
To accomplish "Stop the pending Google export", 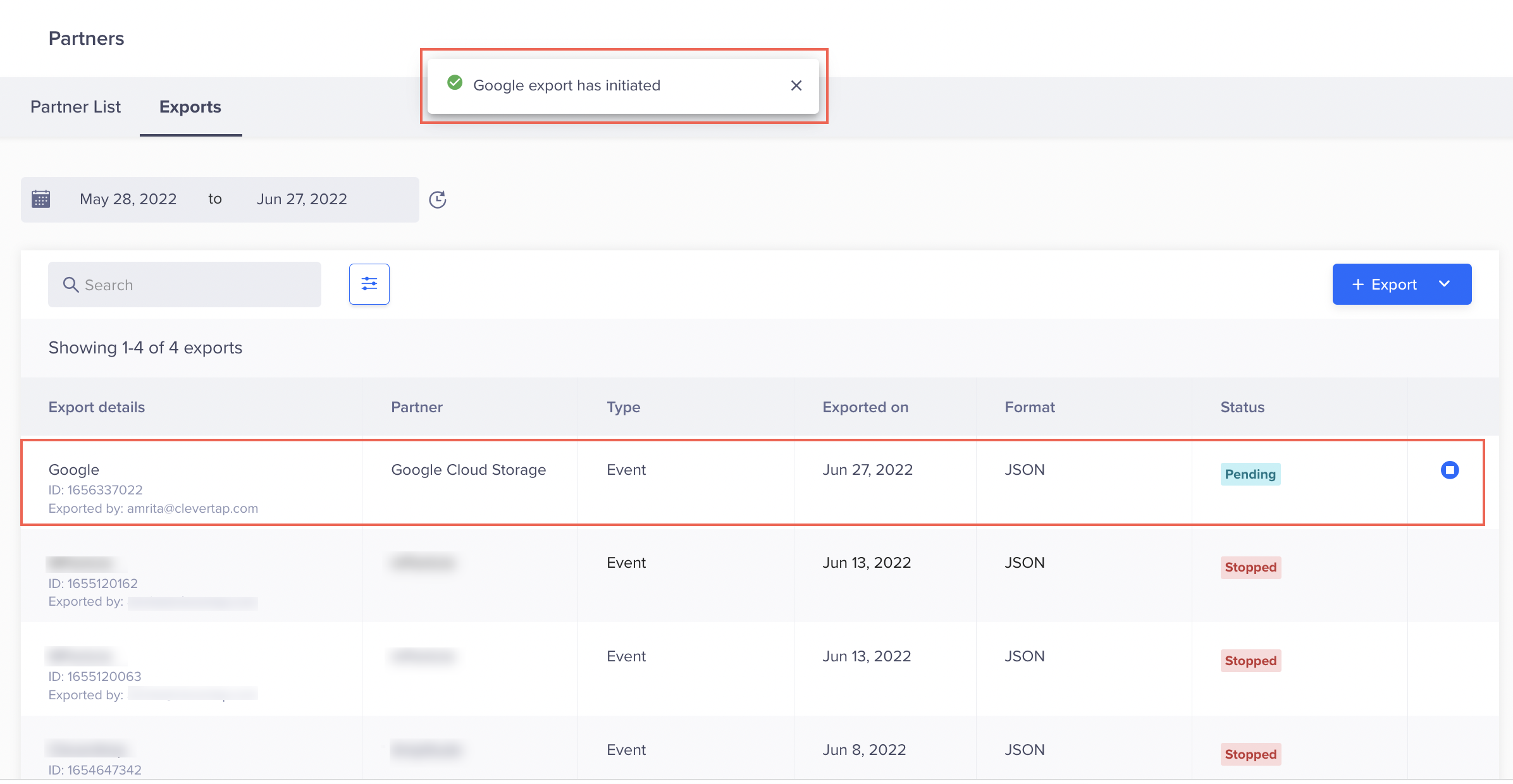I will (x=1449, y=470).
